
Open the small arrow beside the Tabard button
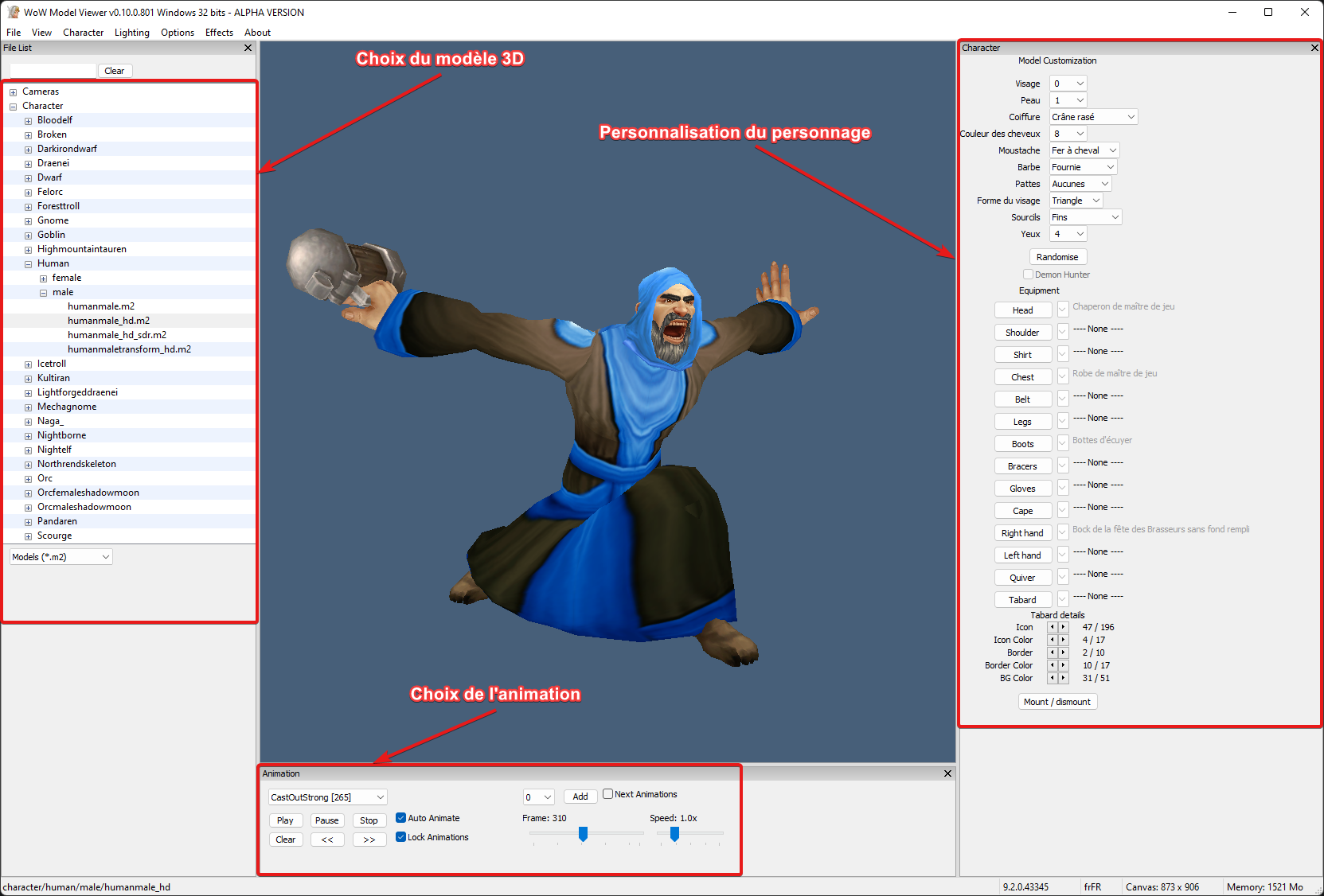(1063, 599)
